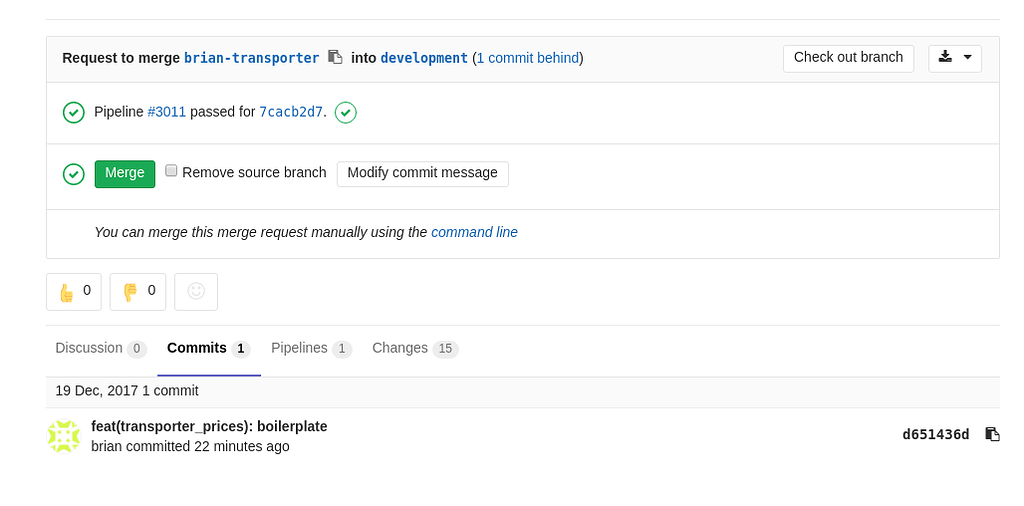Click the thumbs up emoji button

(74, 291)
